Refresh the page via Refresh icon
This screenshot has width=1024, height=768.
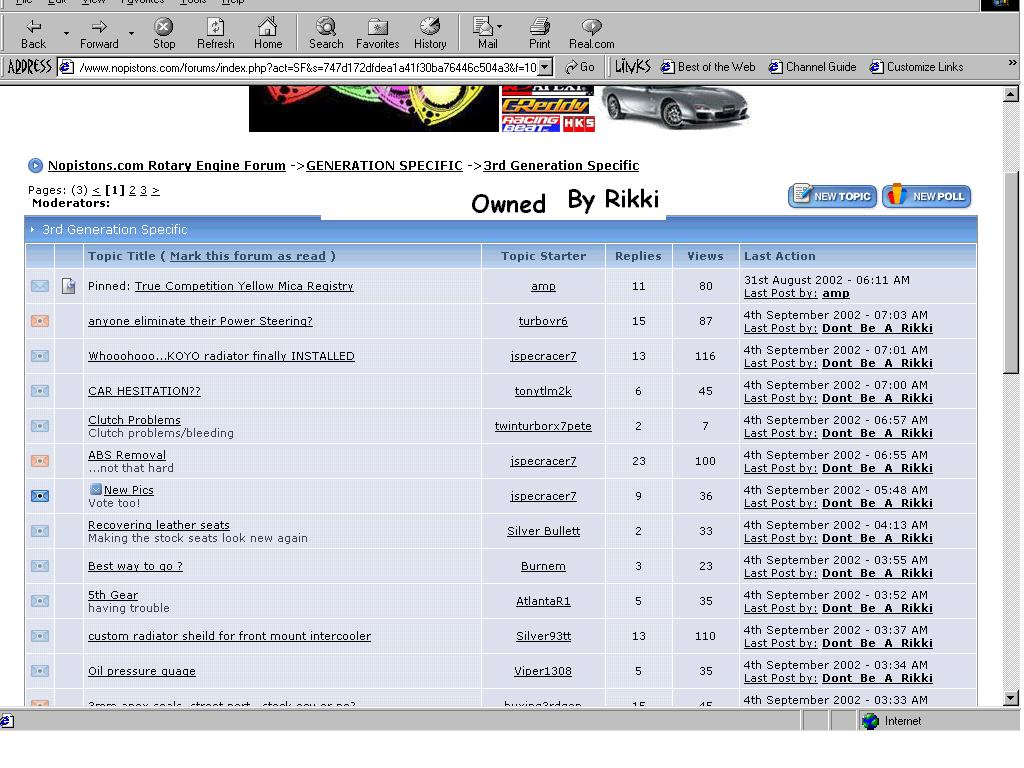pyautogui.click(x=215, y=27)
